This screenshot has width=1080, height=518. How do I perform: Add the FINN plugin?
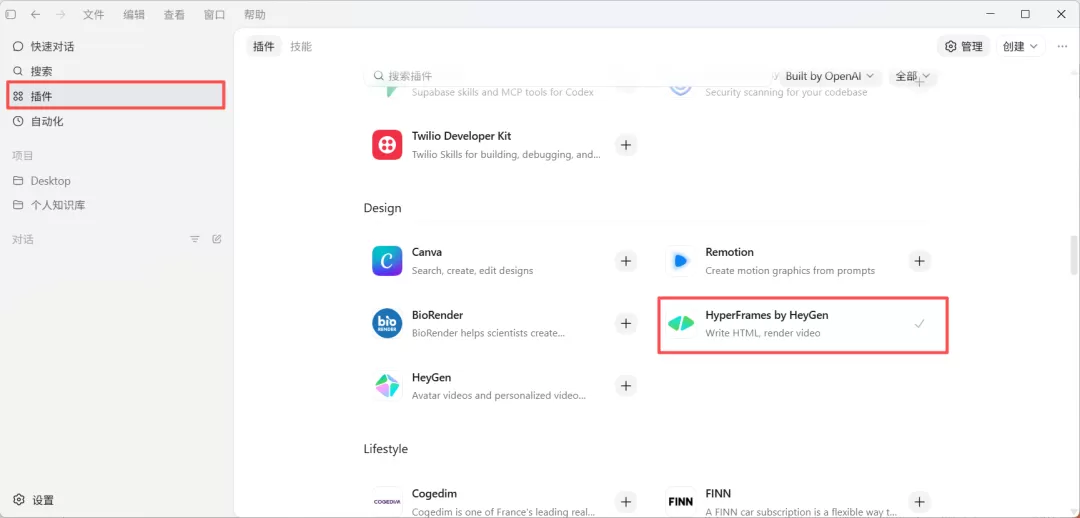click(919, 502)
